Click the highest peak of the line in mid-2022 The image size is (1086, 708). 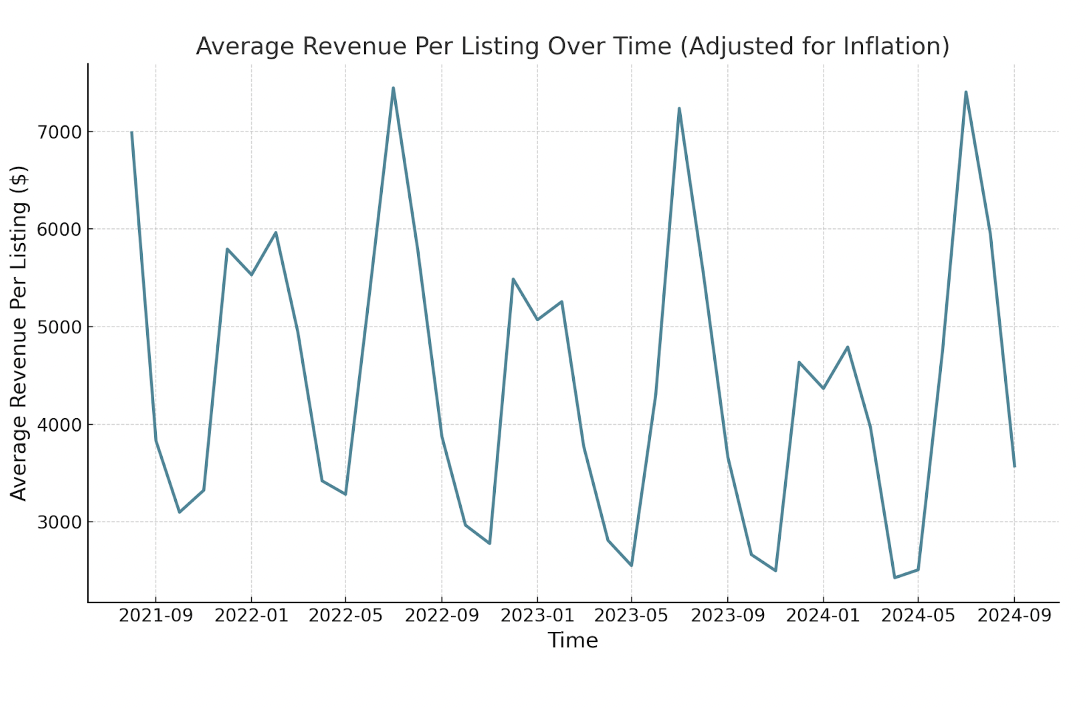tap(393, 88)
